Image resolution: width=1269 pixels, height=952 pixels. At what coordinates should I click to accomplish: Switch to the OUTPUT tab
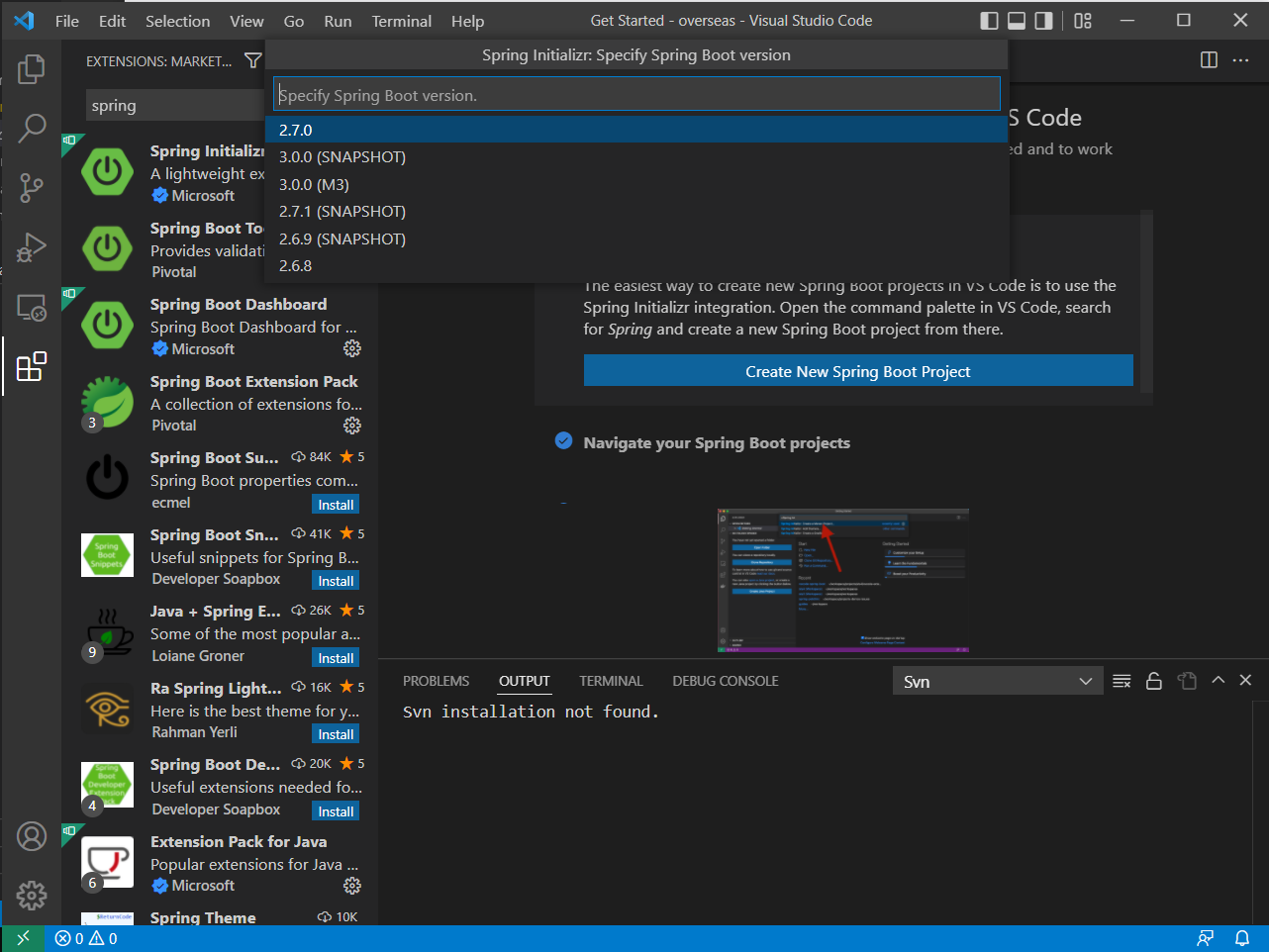pyautogui.click(x=524, y=681)
